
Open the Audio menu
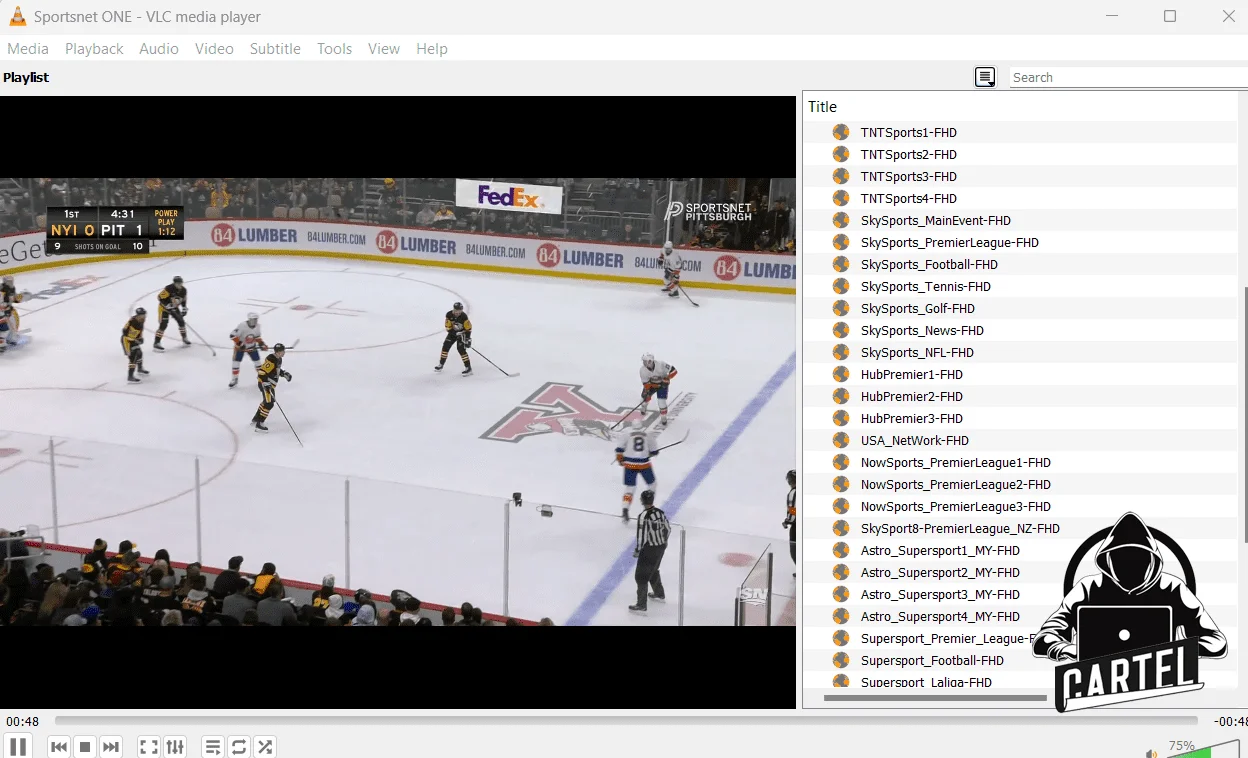tap(159, 48)
